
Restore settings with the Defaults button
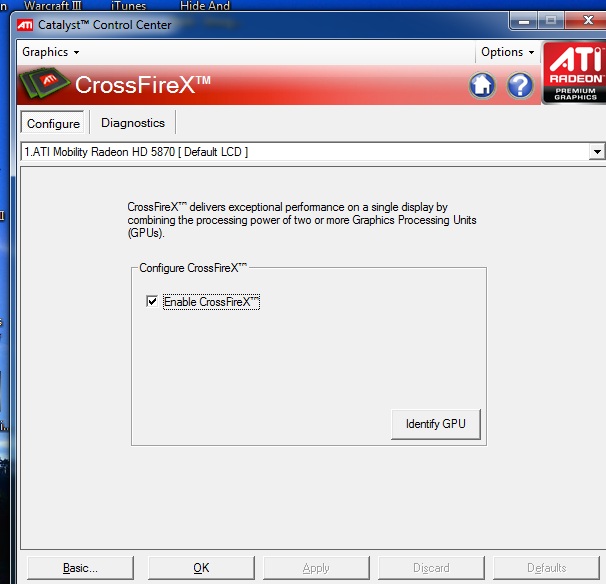click(x=546, y=568)
